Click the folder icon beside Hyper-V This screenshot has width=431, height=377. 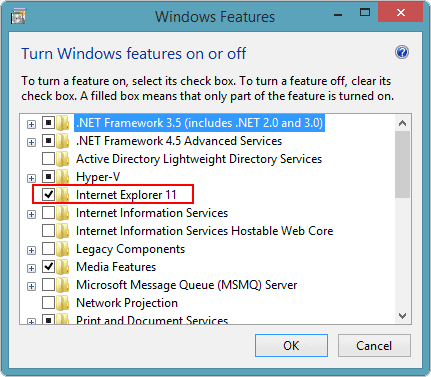click(63, 177)
